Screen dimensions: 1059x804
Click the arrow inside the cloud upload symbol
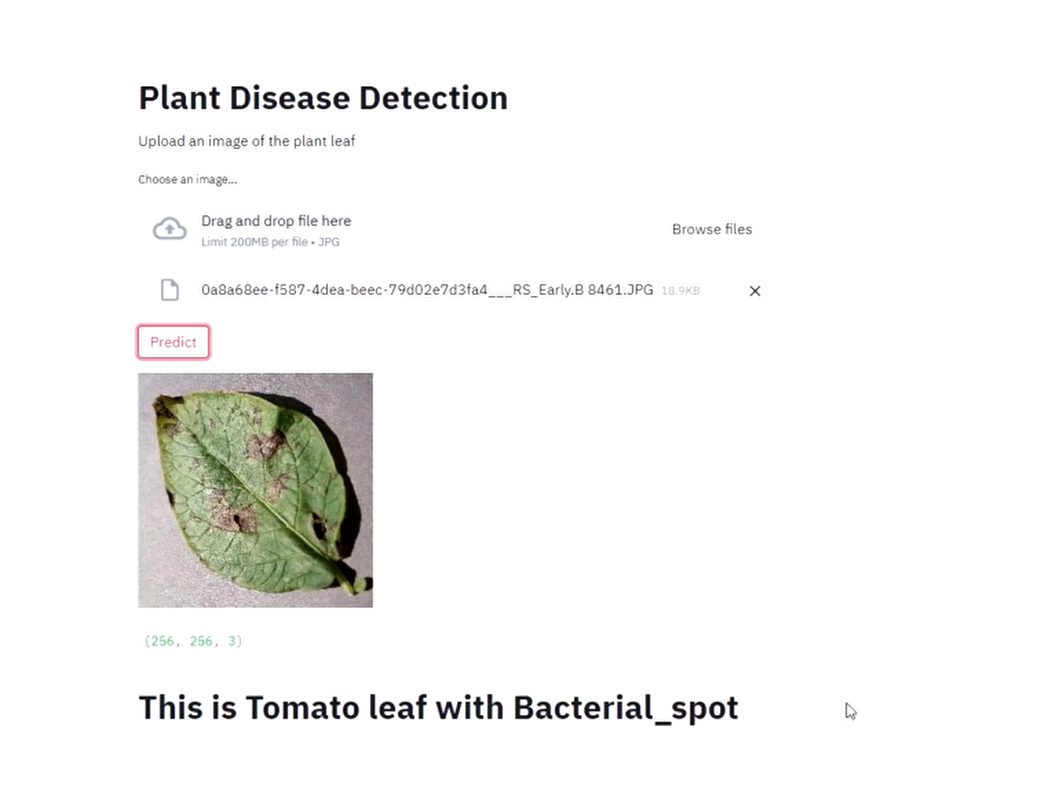tap(170, 230)
